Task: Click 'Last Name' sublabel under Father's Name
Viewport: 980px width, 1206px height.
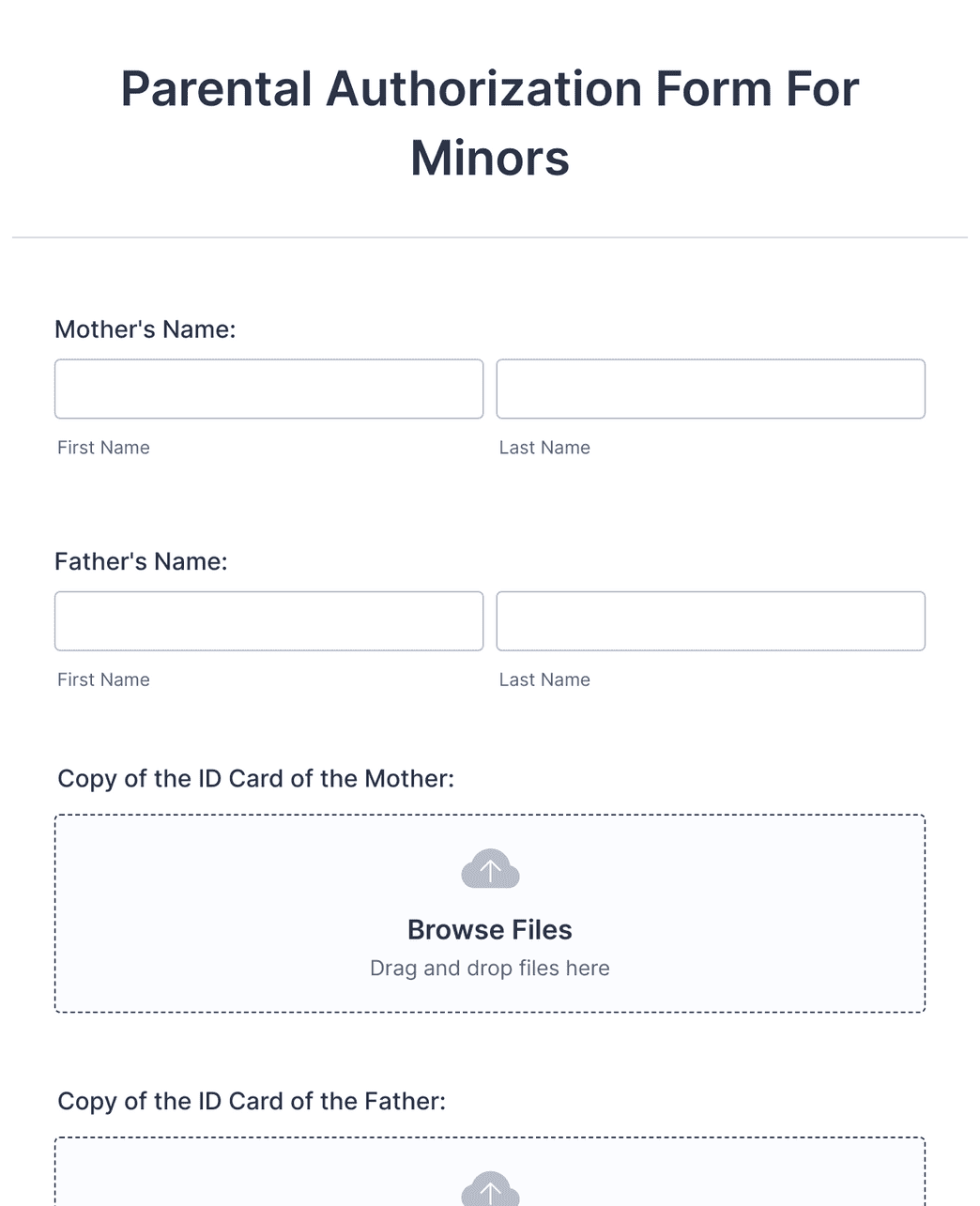Action: 544,679
